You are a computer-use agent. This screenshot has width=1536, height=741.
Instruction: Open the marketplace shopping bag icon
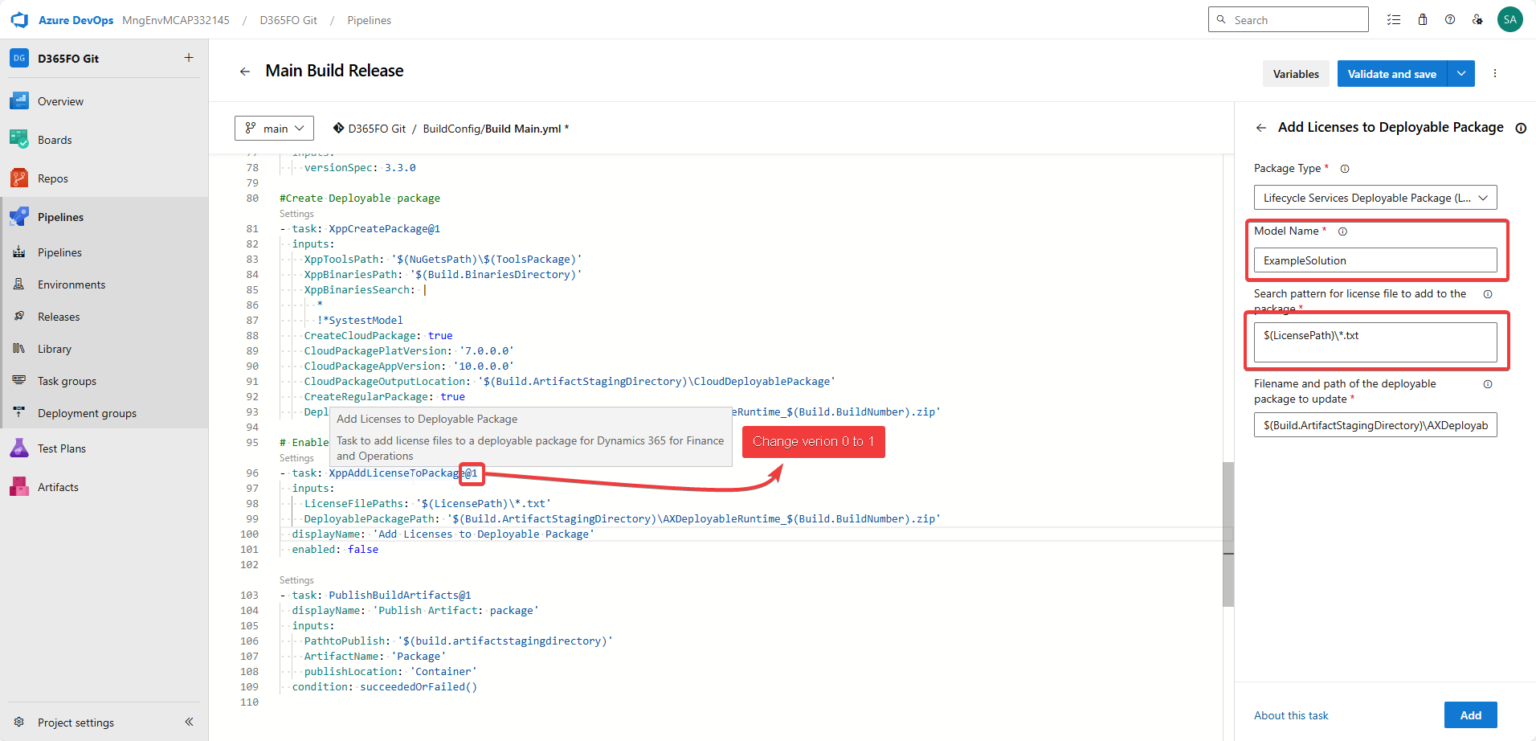[x=1422, y=20]
